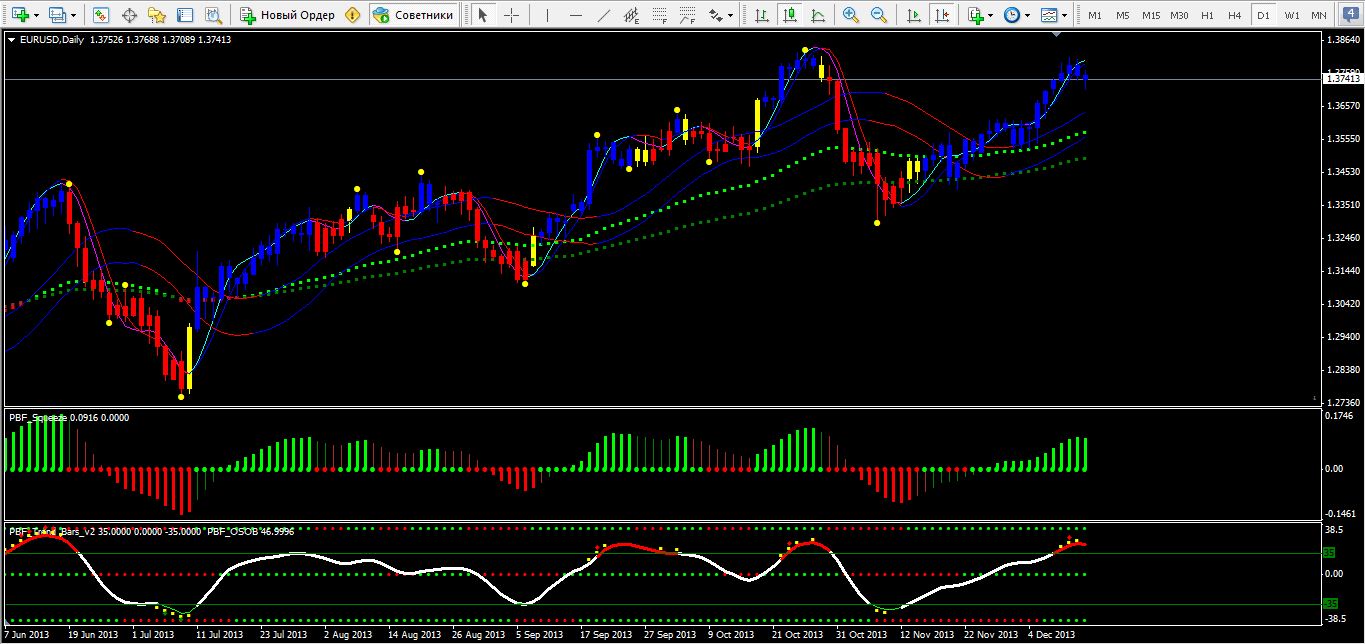Select the MN timeframe button

pyautogui.click(x=1319, y=15)
